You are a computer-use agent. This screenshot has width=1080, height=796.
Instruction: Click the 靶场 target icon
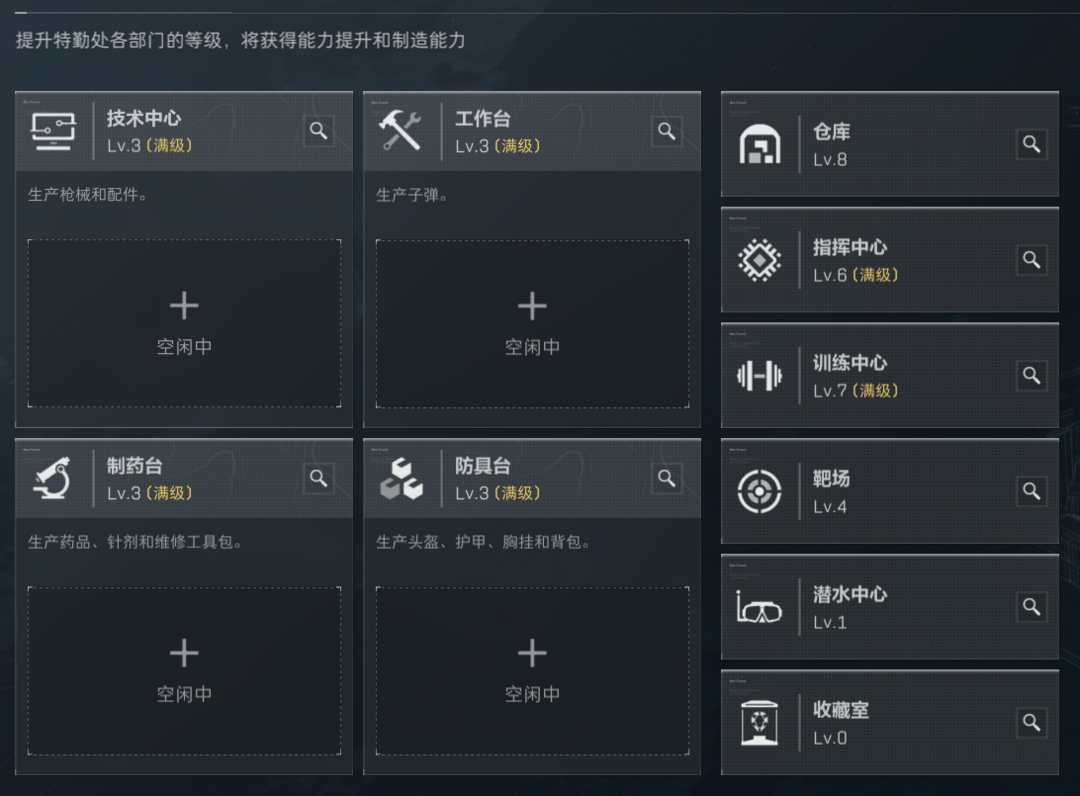click(x=760, y=491)
